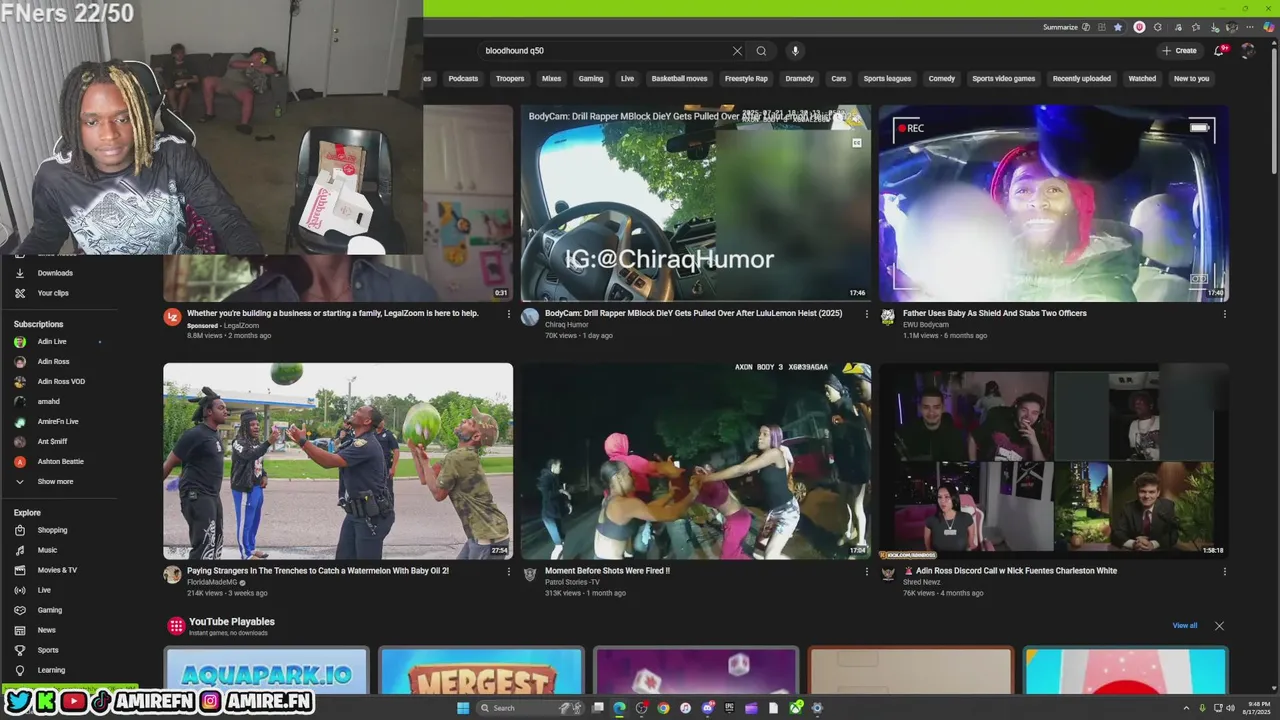Open the YouTube account avatar menu

(x=1247, y=50)
